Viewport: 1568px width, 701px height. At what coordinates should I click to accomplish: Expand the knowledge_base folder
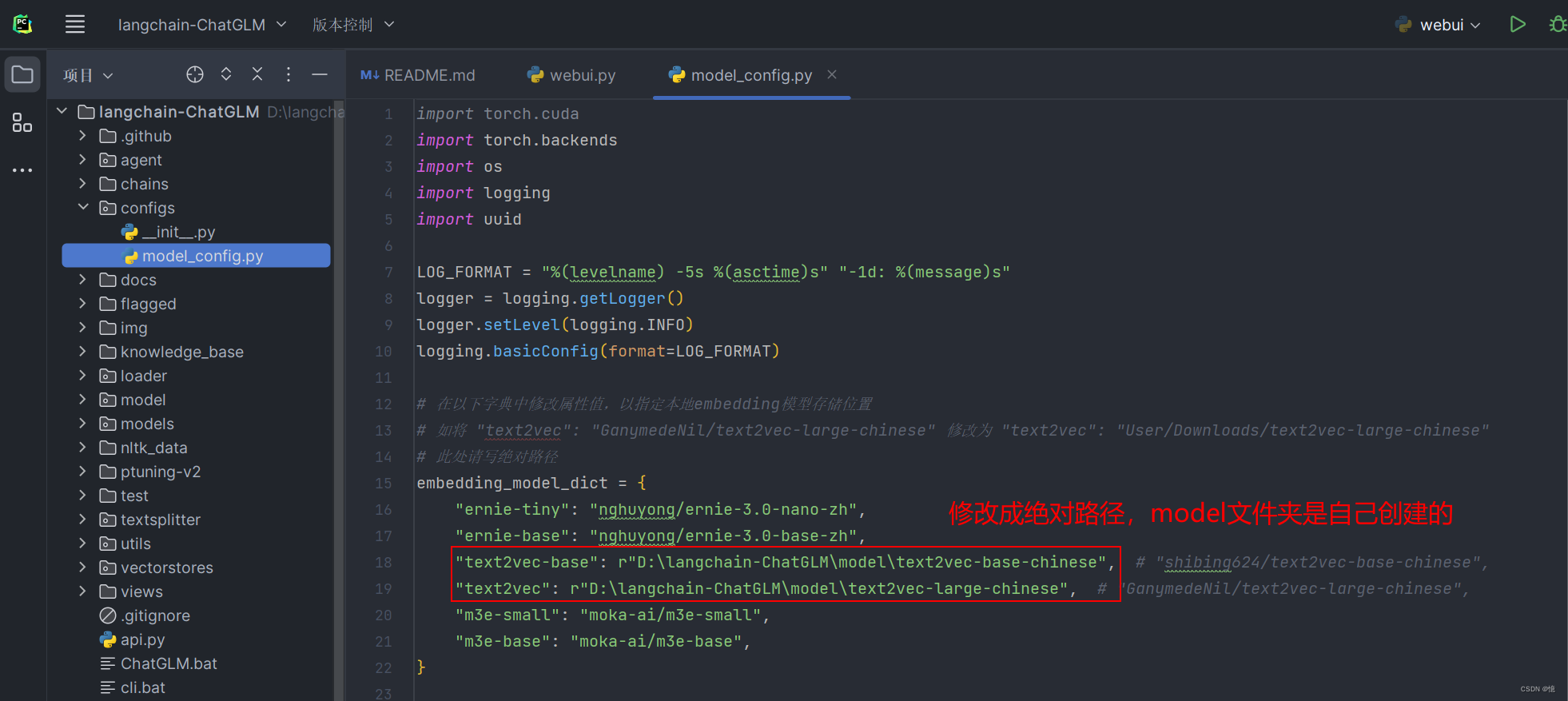coord(82,352)
